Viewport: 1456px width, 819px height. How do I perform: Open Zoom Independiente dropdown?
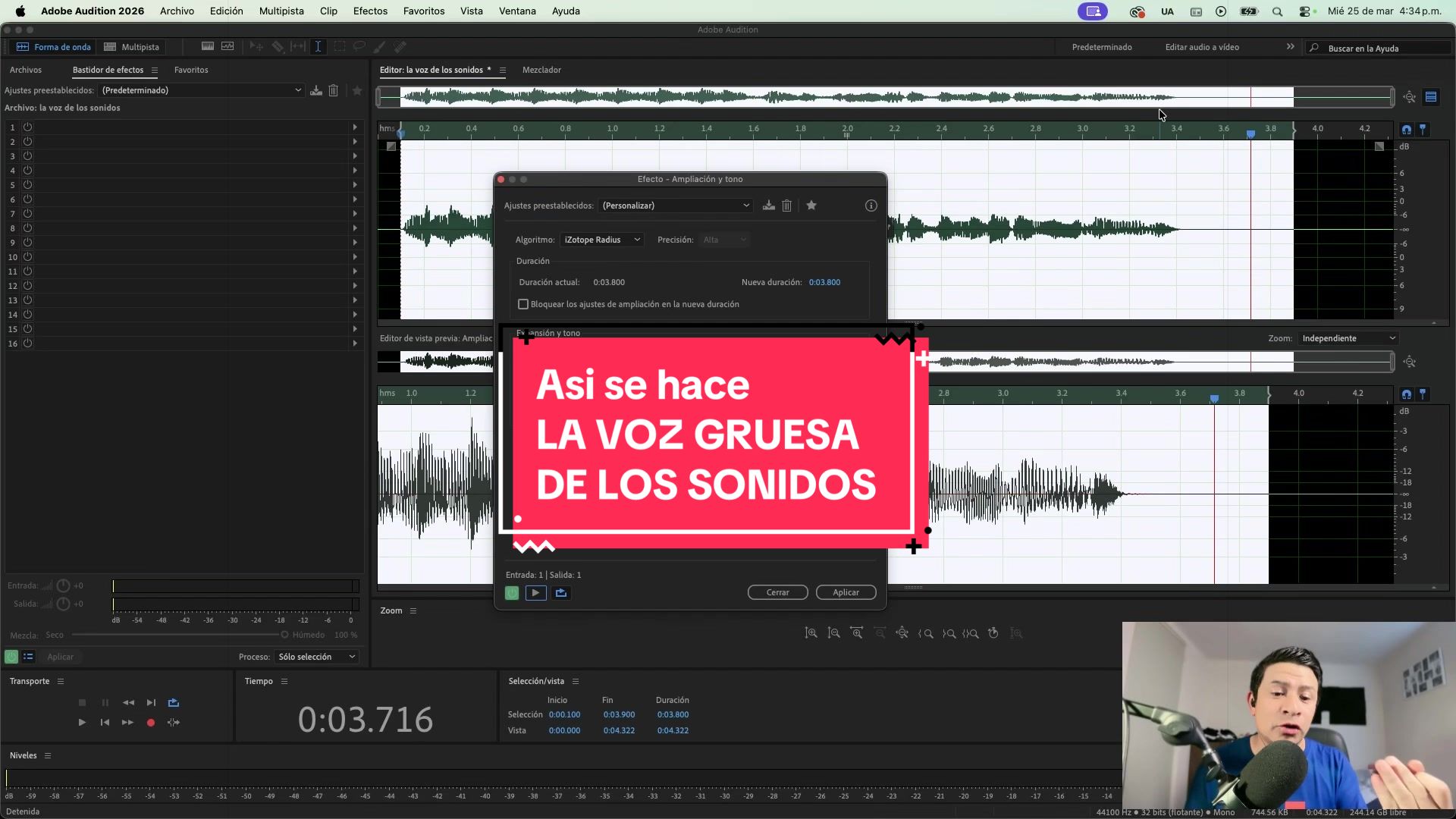pyautogui.click(x=1348, y=338)
